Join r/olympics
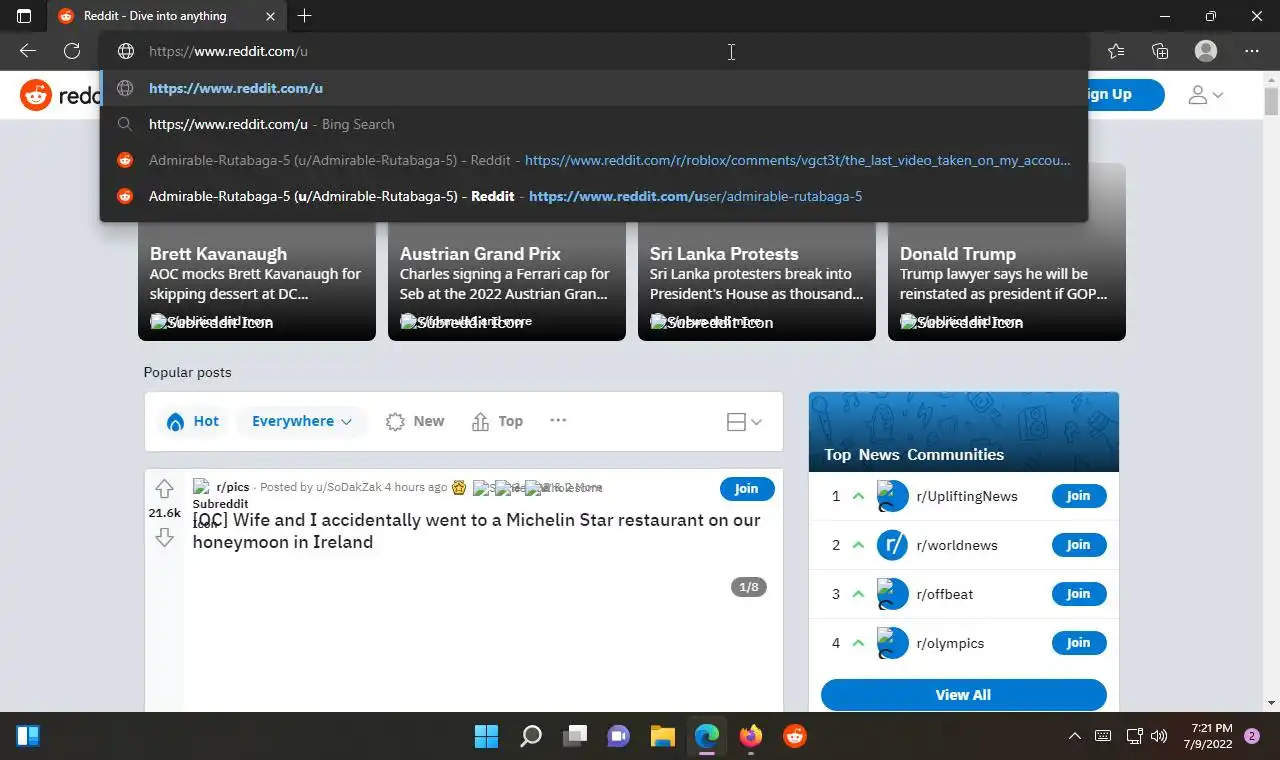The width and height of the screenshot is (1280, 760). [1079, 643]
